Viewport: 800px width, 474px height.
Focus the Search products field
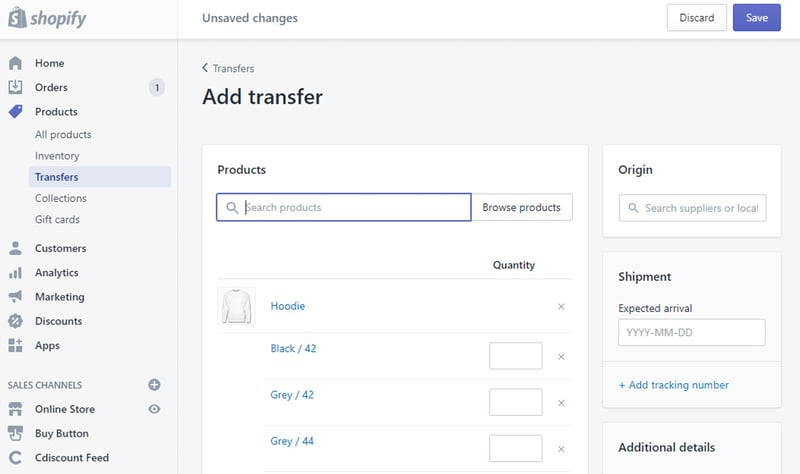(343, 207)
